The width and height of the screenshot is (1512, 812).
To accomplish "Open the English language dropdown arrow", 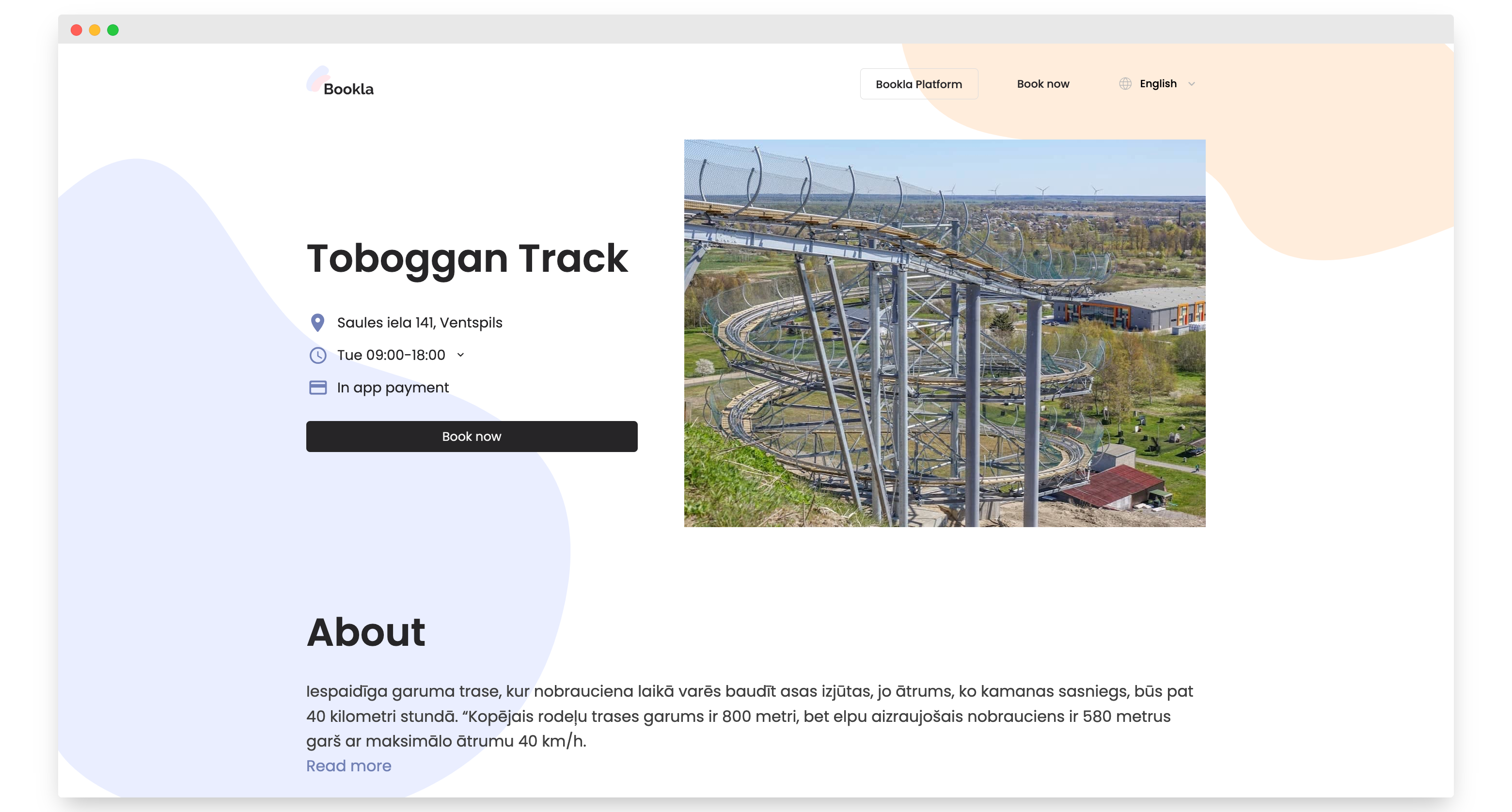I will point(1191,84).
